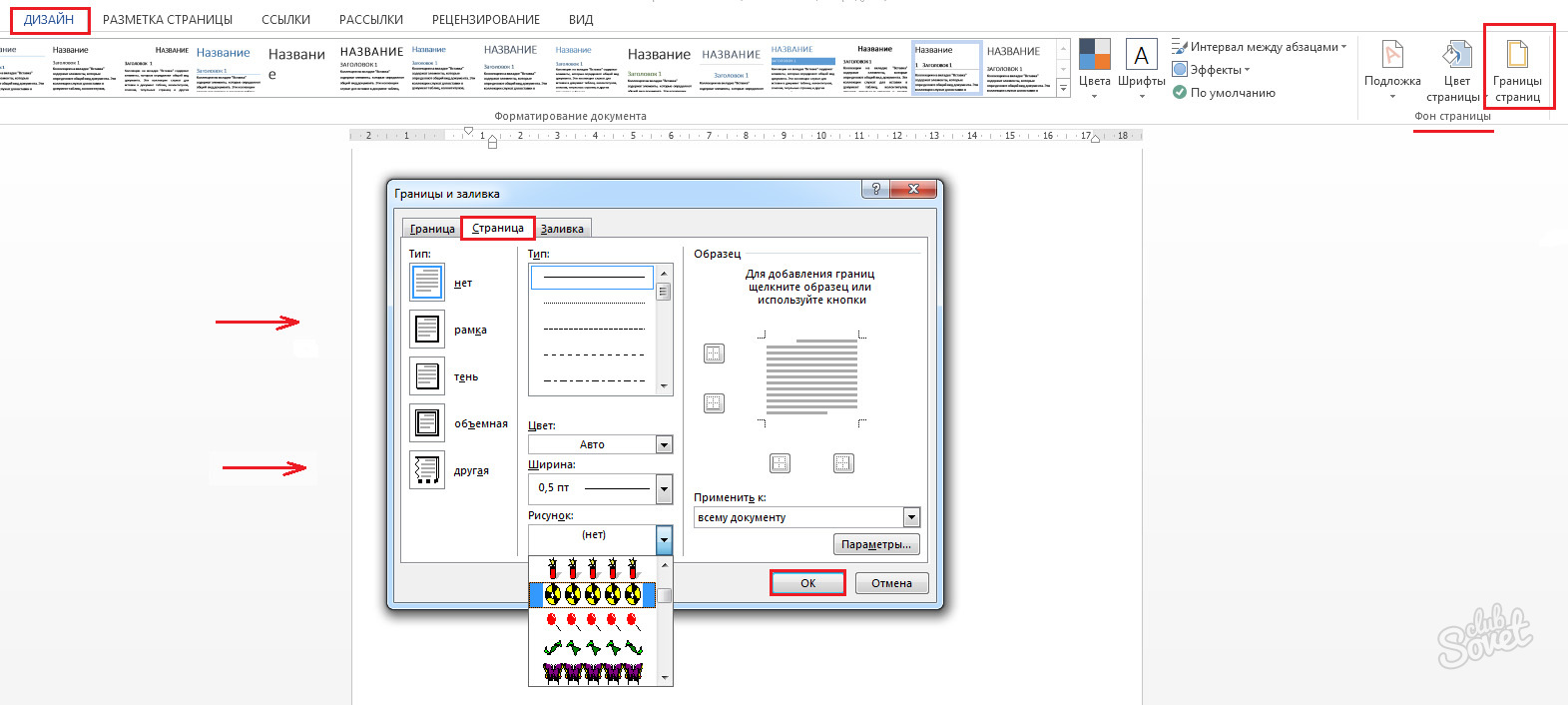
Task: Click the Параметры button
Action: point(875,544)
